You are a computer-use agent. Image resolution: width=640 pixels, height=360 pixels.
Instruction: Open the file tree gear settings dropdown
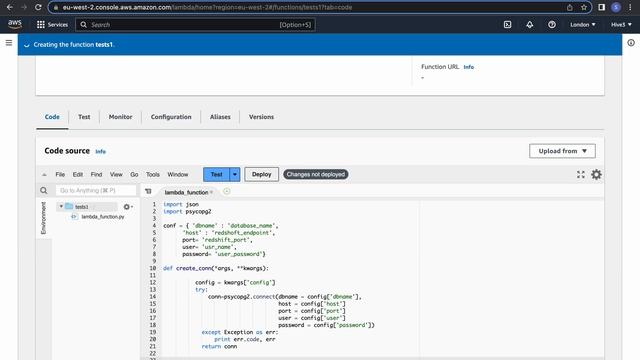128,207
